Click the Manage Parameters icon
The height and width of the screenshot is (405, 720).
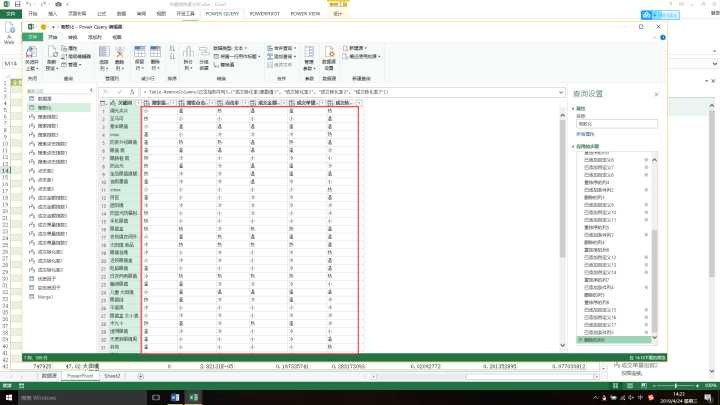[x=309, y=52]
